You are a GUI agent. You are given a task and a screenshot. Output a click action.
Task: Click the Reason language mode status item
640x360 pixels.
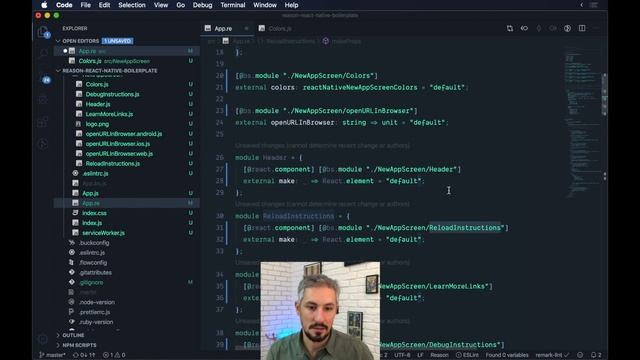439,355
